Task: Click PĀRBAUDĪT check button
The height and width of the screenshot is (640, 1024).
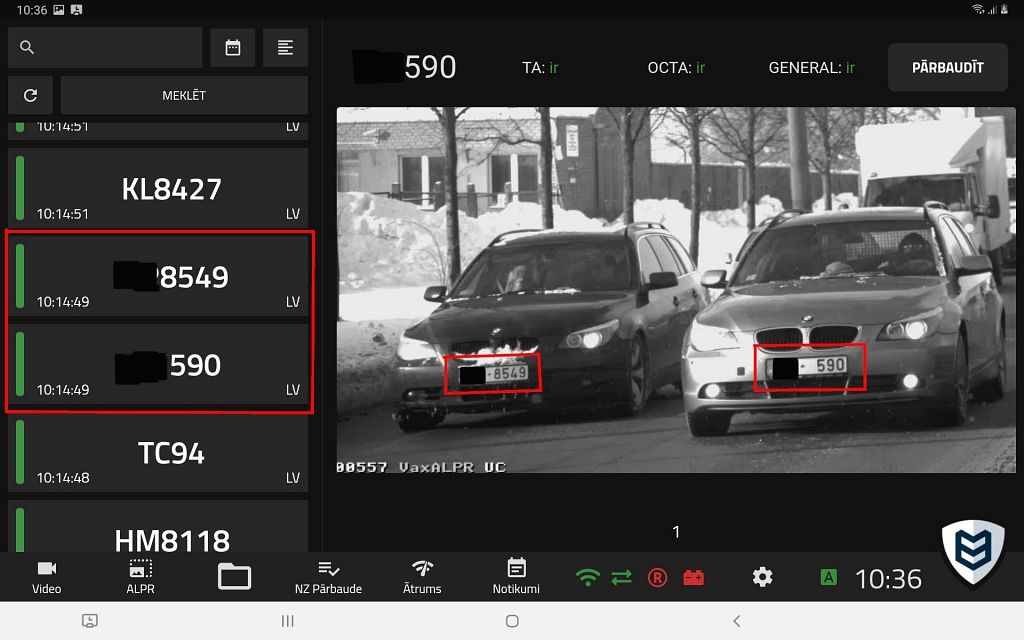Action: (948, 67)
